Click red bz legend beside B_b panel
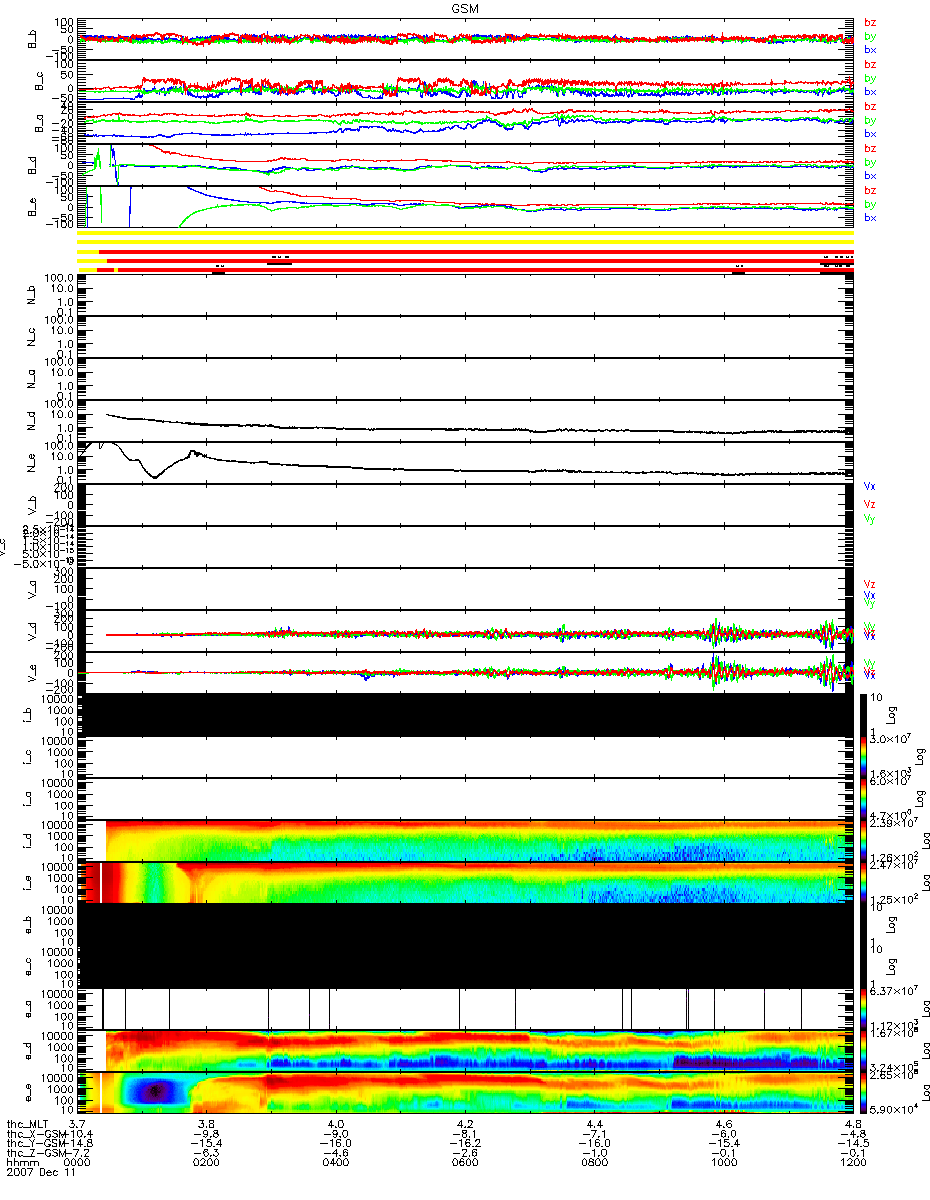Screen dimensions: 930x1200 [870, 22]
